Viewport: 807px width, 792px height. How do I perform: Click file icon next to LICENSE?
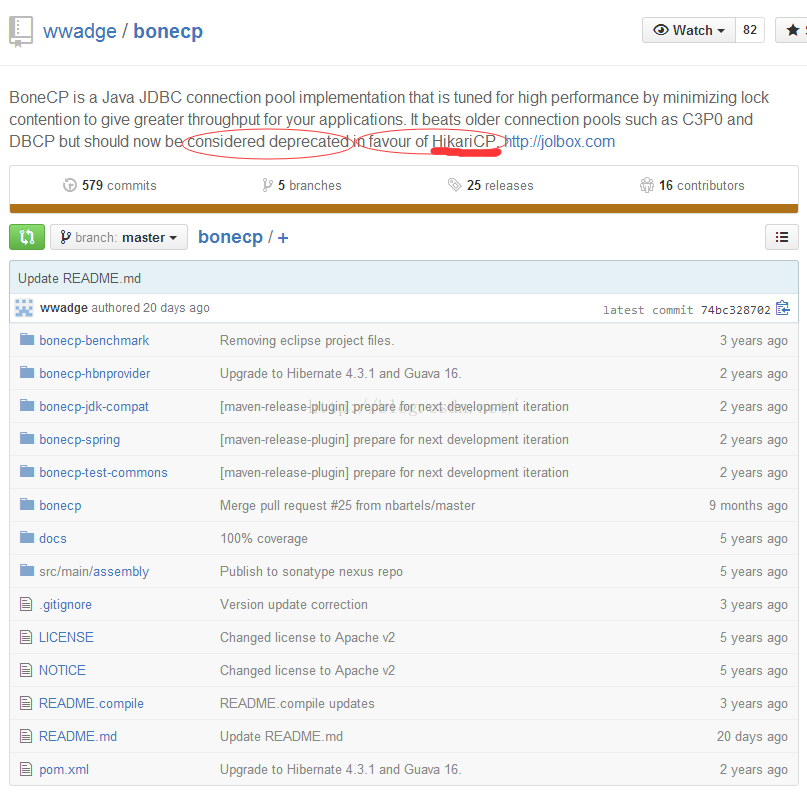point(26,637)
